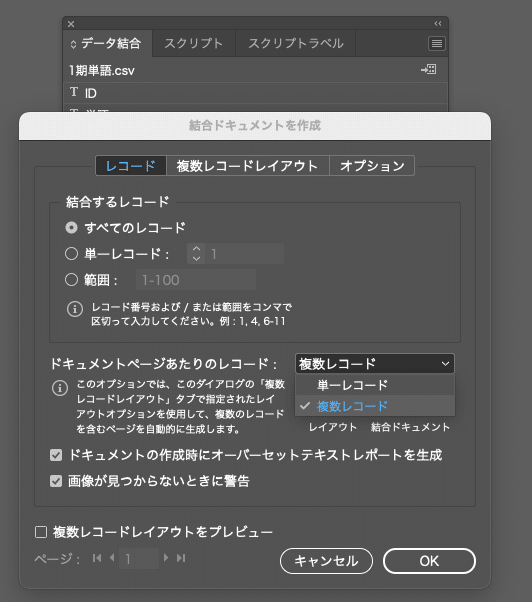Select the 範囲 radio option

(71, 280)
